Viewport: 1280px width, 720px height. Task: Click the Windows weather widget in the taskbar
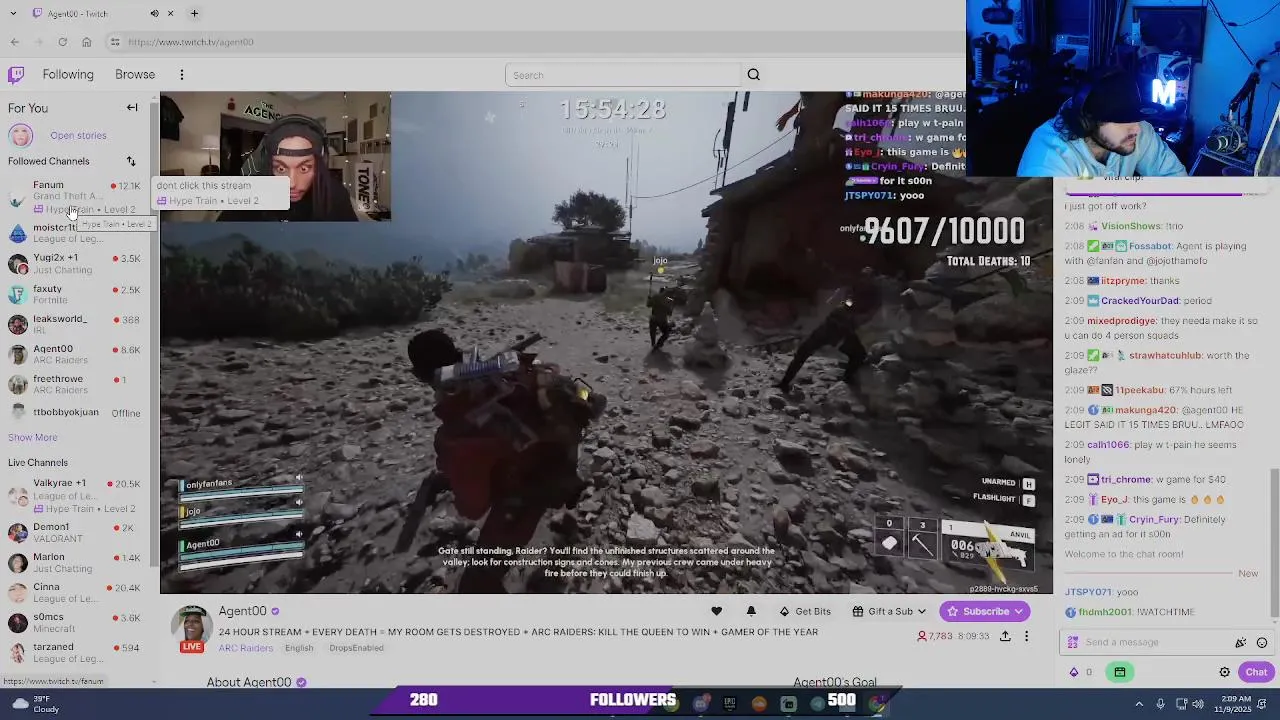(x=34, y=704)
